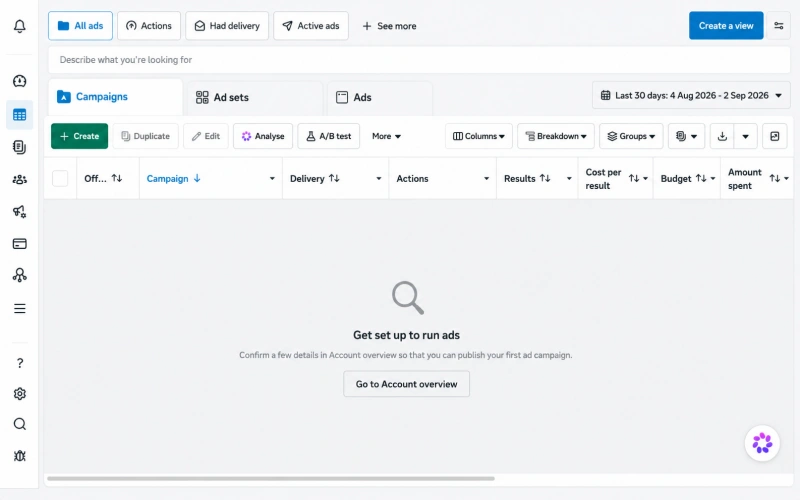800x500 pixels.
Task: Select the All ads view
Action: click(x=80, y=26)
